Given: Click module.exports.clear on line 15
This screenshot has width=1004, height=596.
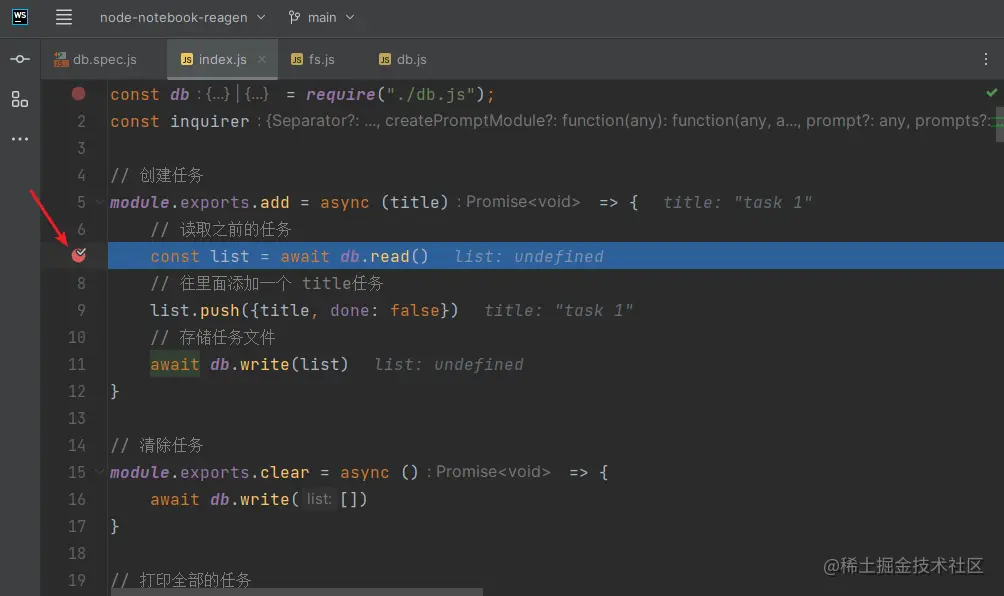Looking at the screenshot, I should (209, 472).
